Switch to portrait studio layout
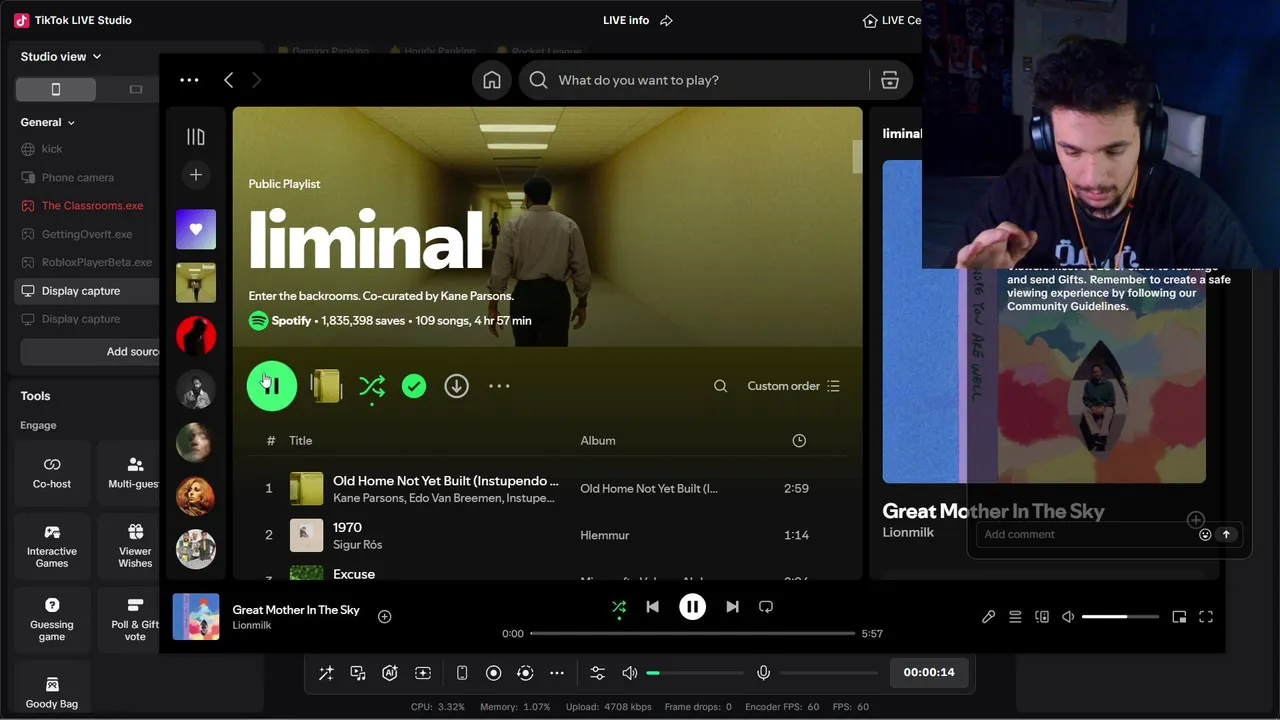The width and height of the screenshot is (1280, 720). click(56, 89)
